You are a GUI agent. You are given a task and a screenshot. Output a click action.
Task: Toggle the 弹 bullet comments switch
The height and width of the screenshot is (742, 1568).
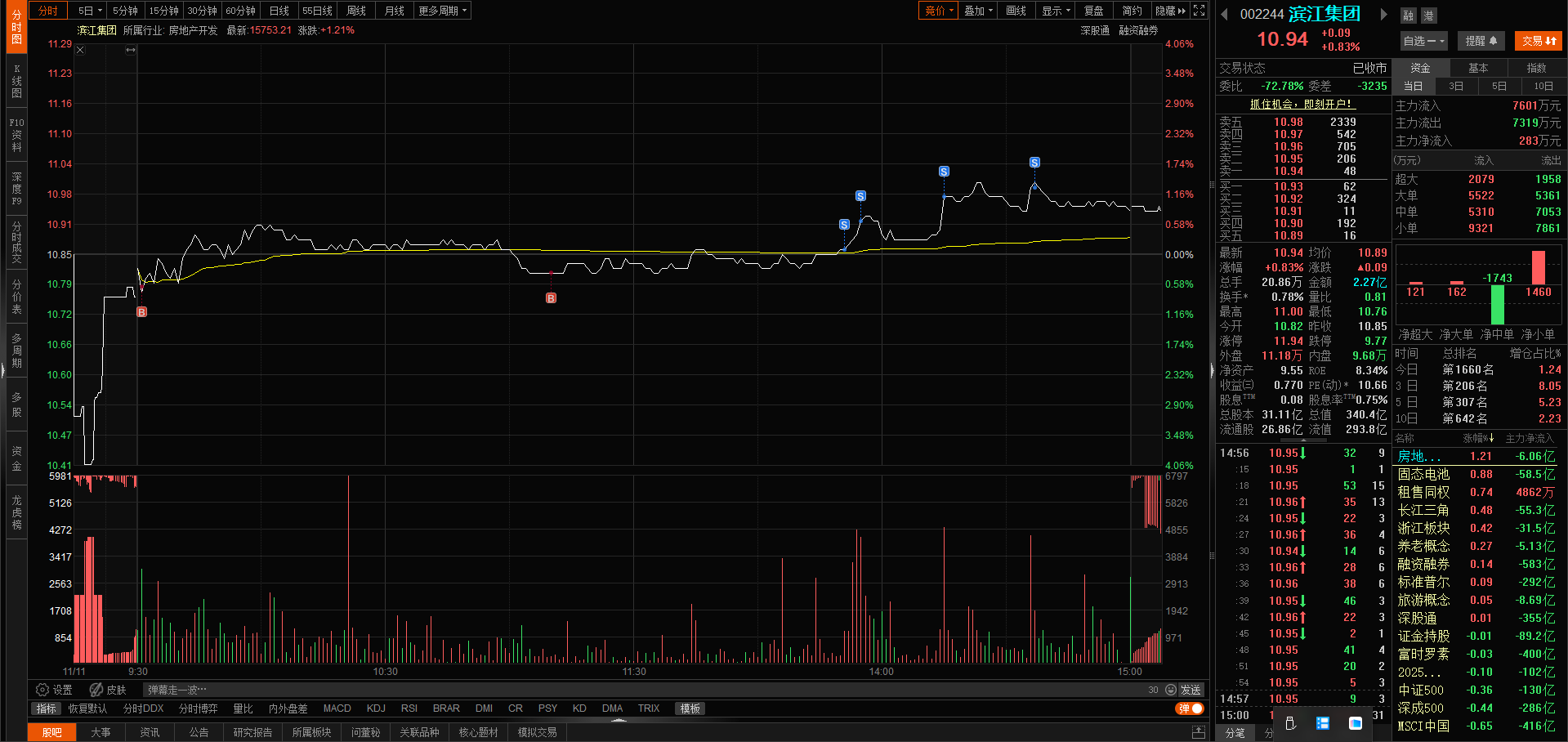[1190, 708]
